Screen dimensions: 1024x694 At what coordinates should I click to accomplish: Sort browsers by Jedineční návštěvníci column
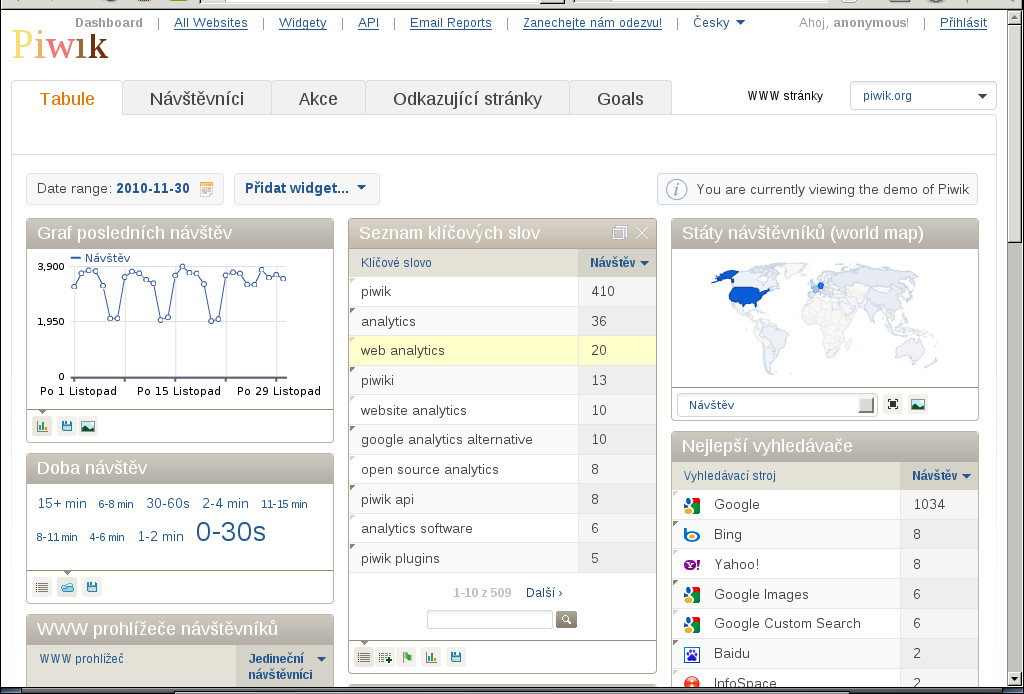(285, 666)
